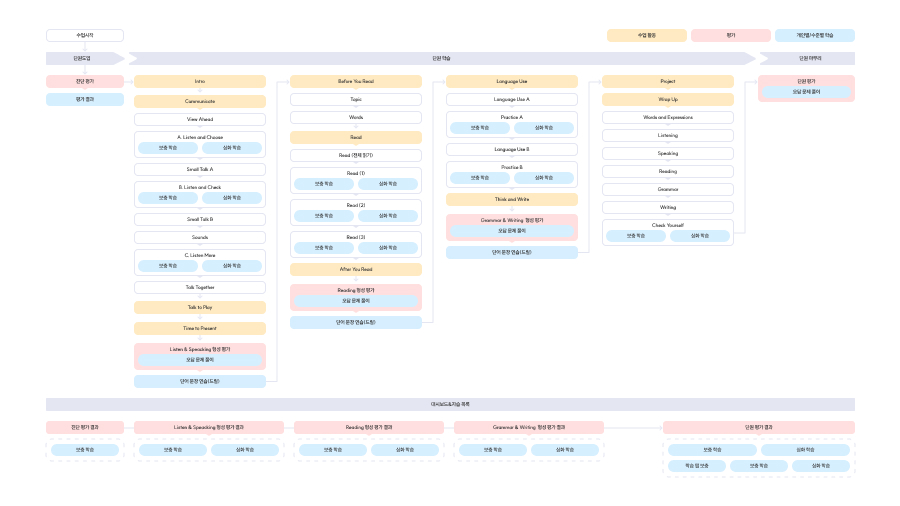This screenshot has height=506, width=900.
Task: Select the yellow 수업 활동 legend swatch
Action: [647, 35]
